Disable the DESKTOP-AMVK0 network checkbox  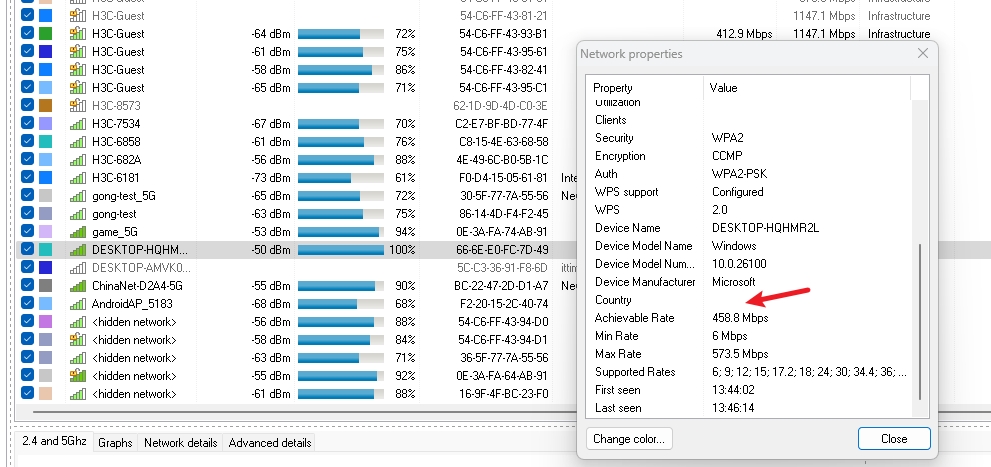(27, 268)
